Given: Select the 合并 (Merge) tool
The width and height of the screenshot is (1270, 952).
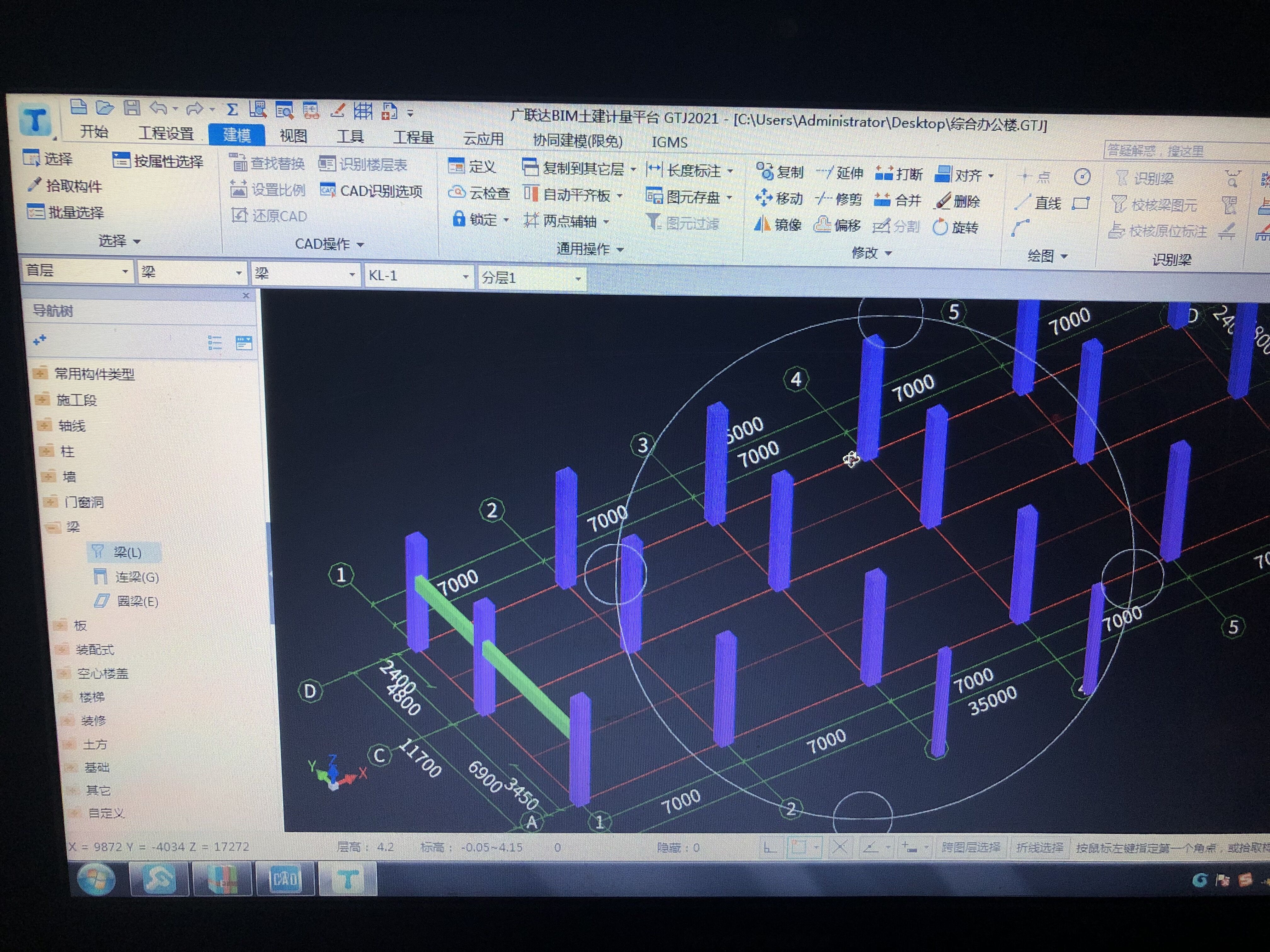Looking at the screenshot, I should (897, 200).
